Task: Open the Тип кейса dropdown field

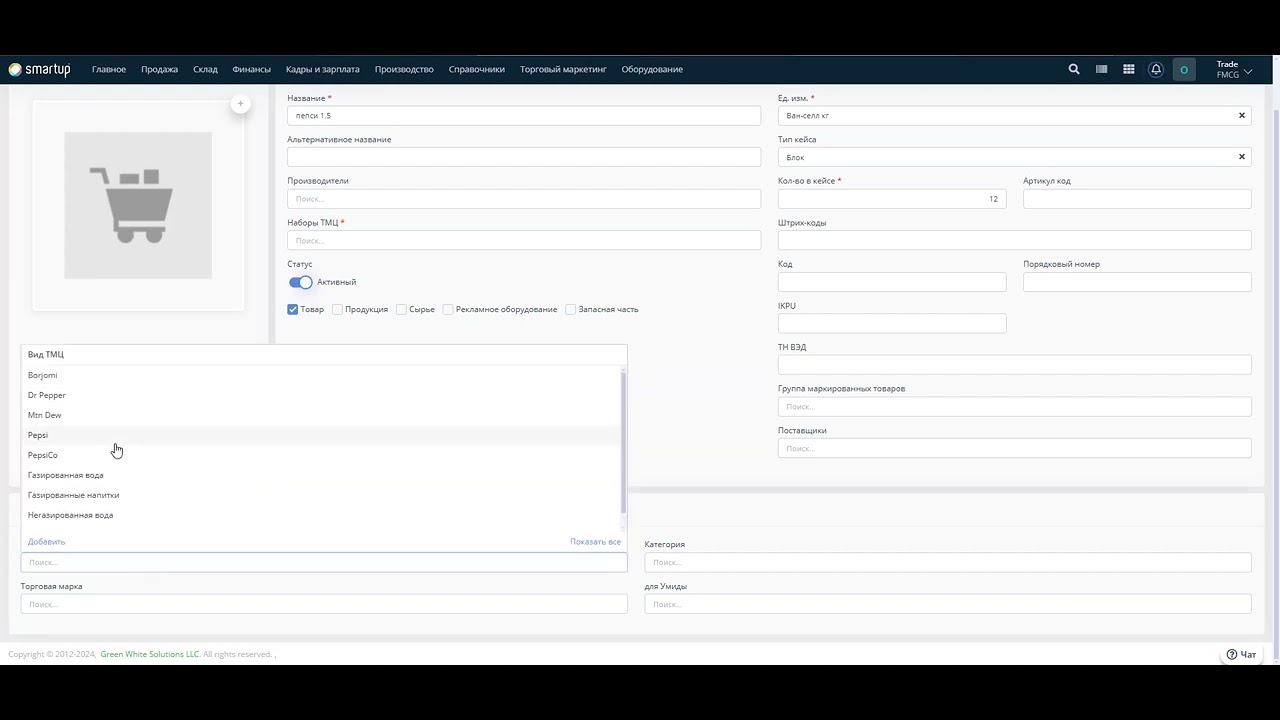Action: [1014, 157]
